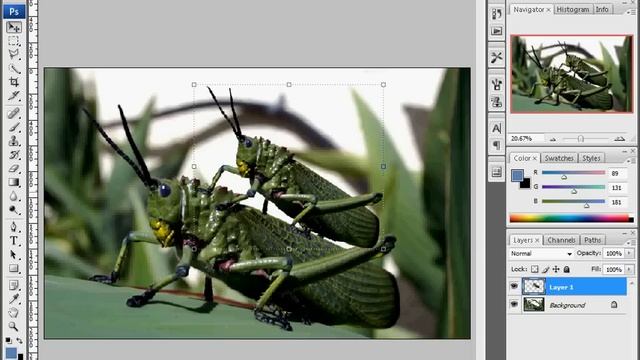640x360 pixels.
Task: Select the Crop tool
Action: click(x=13, y=82)
